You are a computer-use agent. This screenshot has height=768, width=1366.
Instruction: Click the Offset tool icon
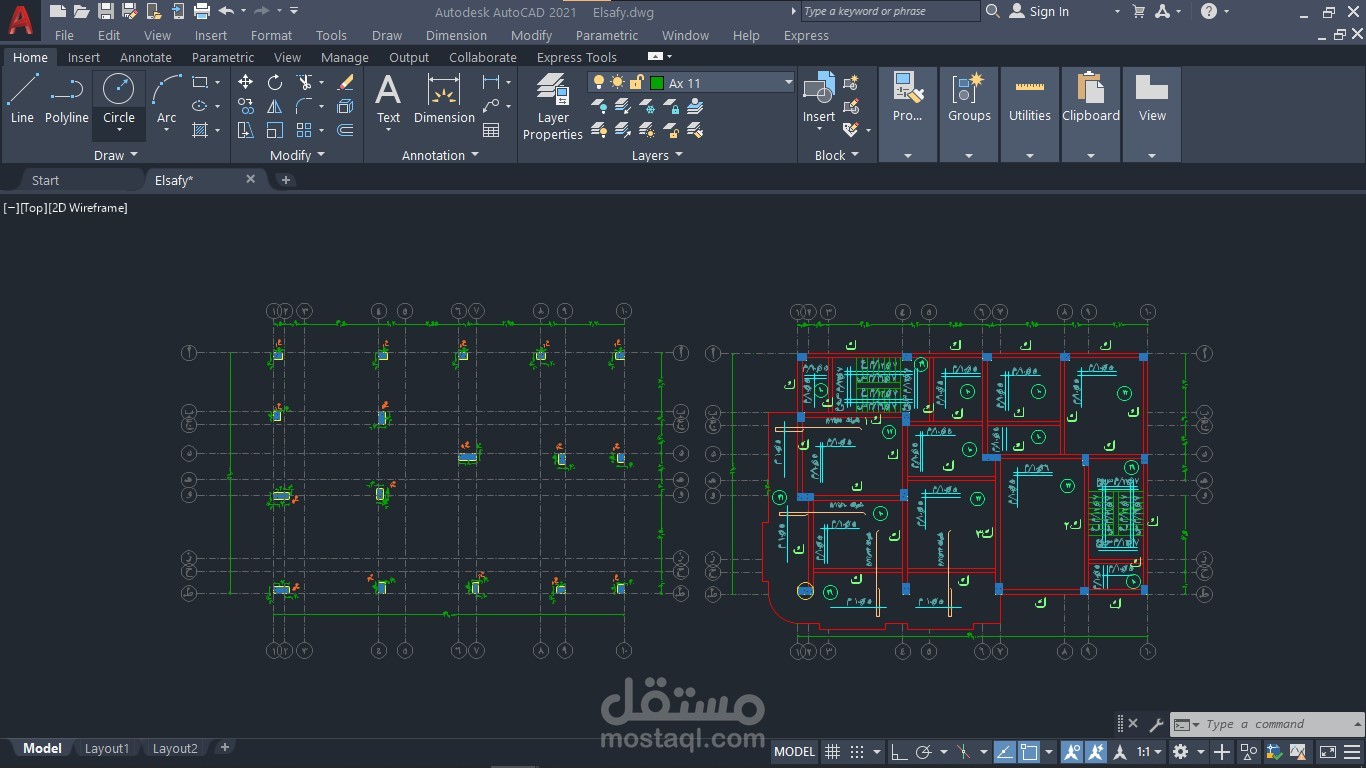pyautogui.click(x=346, y=130)
